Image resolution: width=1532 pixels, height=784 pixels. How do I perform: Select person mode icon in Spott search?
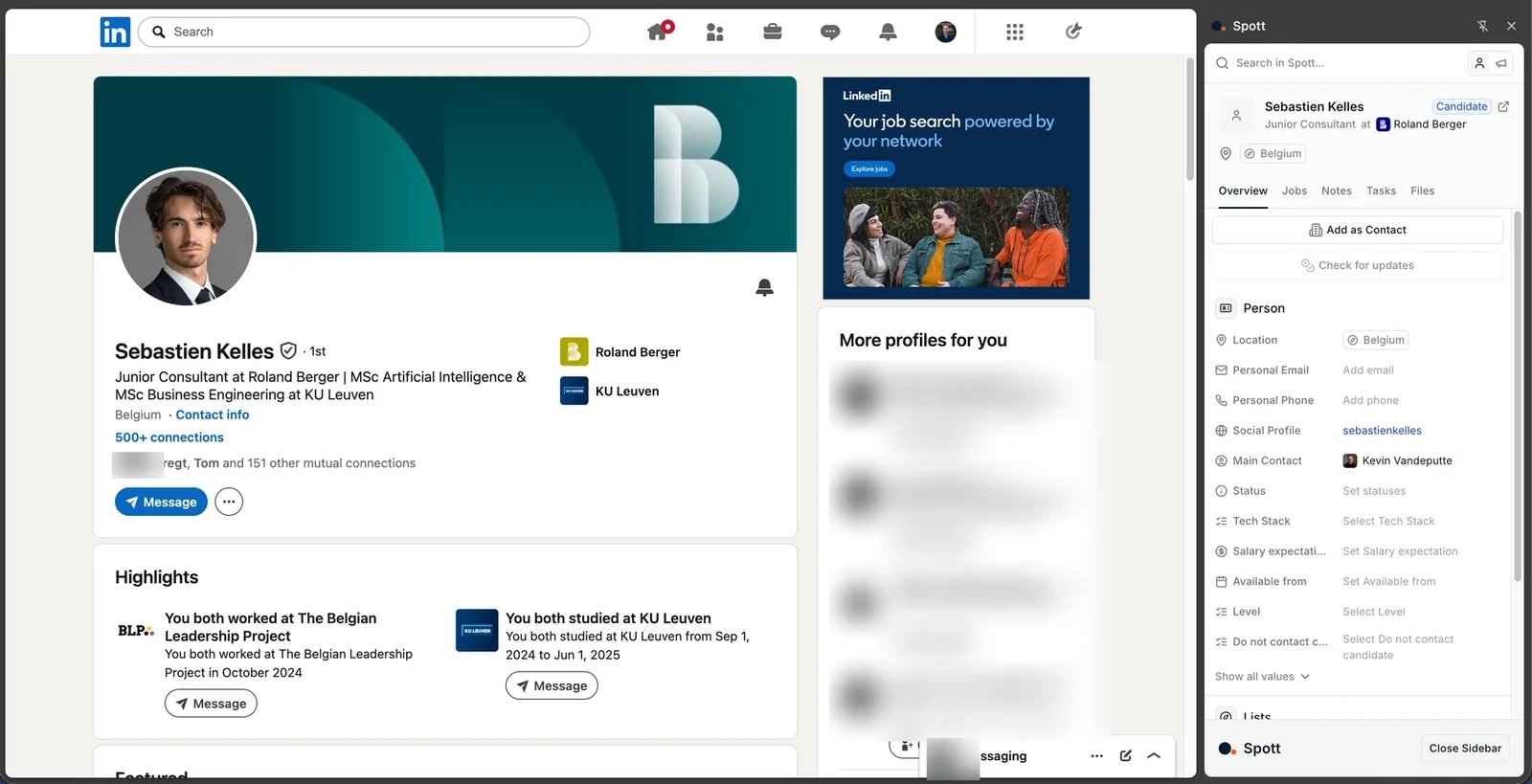[1479, 63]
